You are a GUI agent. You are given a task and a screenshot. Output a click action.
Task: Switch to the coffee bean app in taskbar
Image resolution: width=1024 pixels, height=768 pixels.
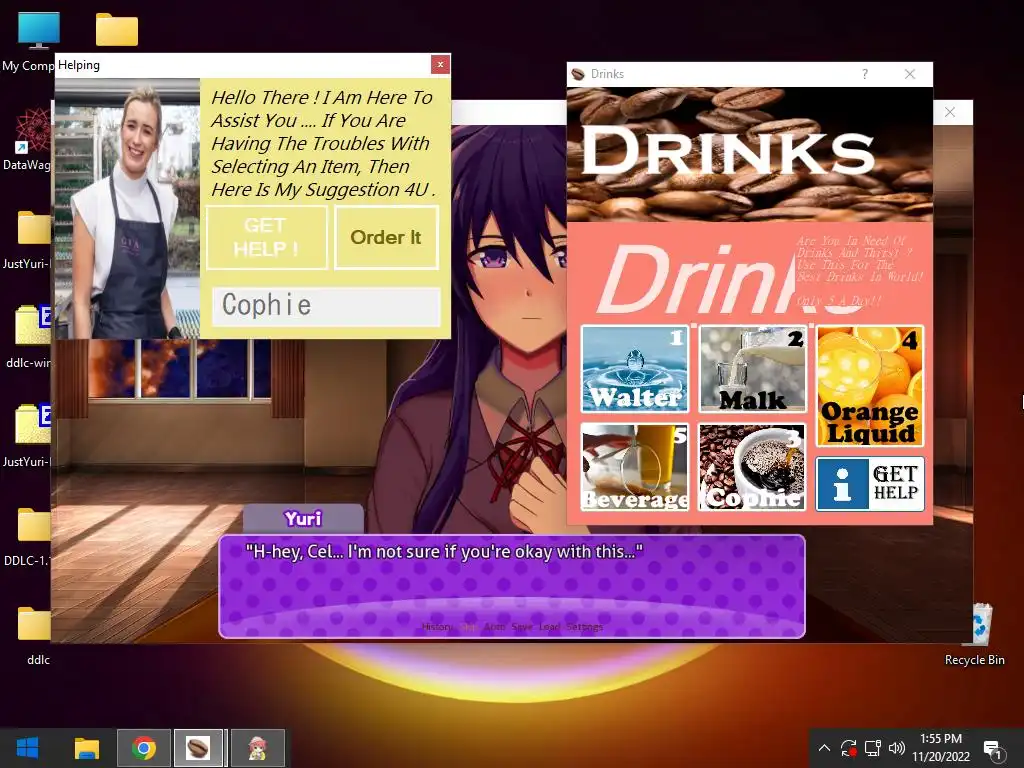click(198, 748)
